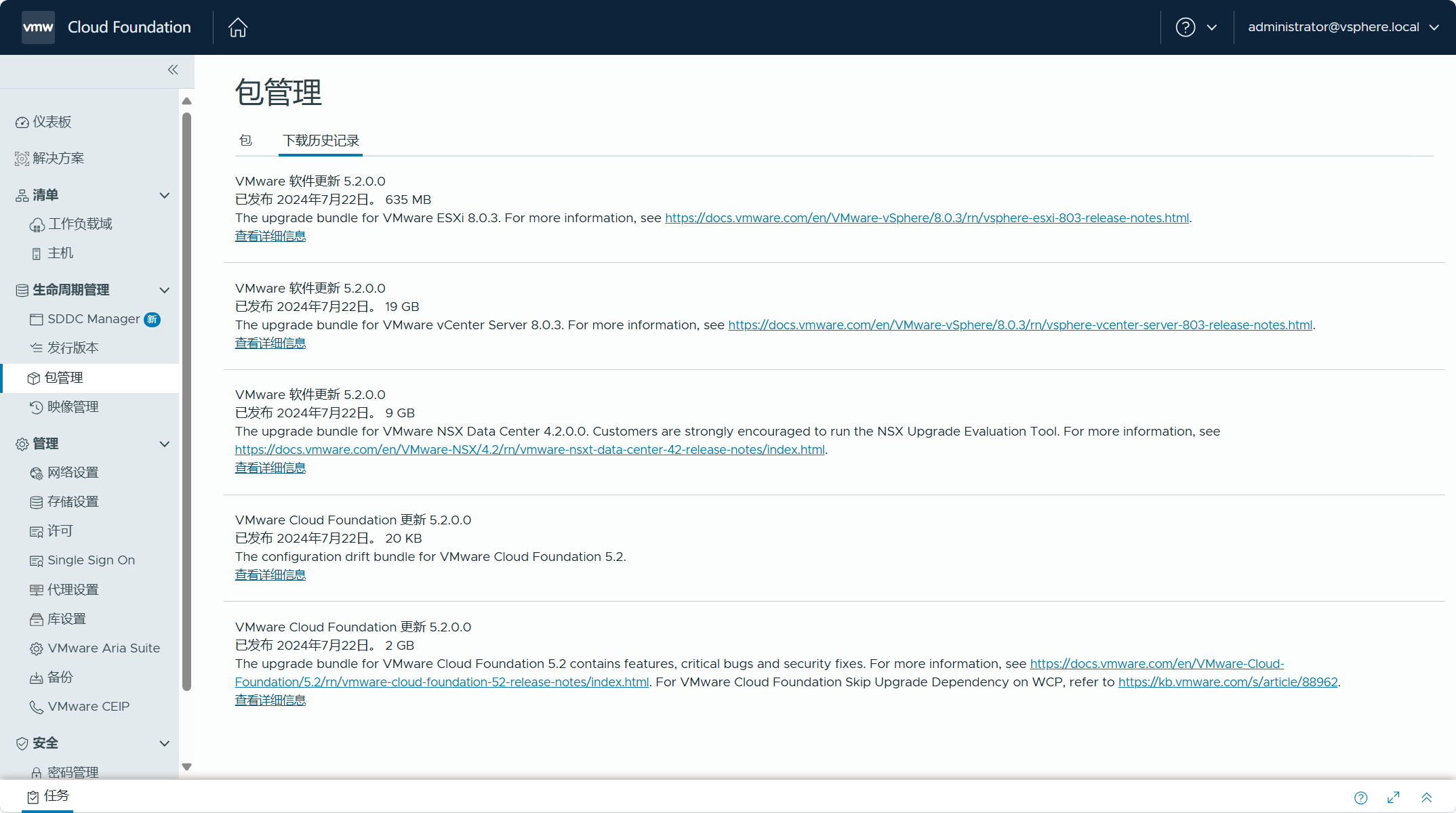1456x813 pixels.
Task: Open 网络设置 network settings
Action: (x=73, y=472)
